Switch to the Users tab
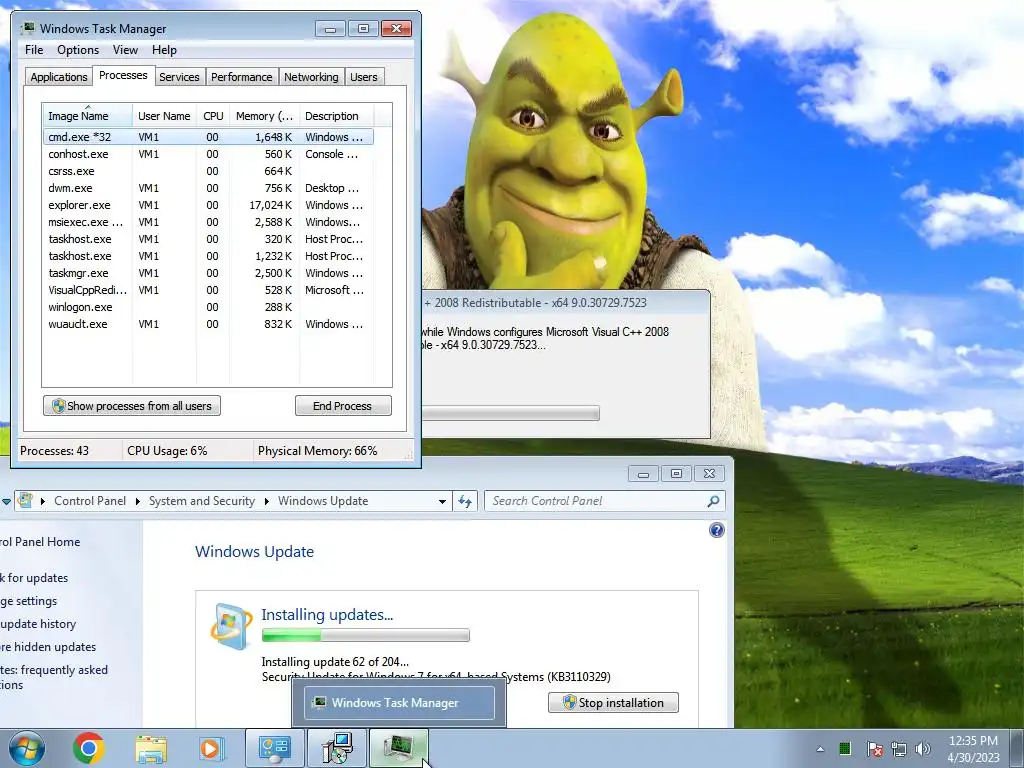 (364, 77)
